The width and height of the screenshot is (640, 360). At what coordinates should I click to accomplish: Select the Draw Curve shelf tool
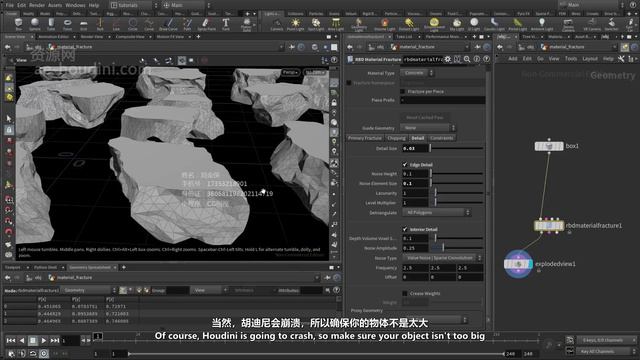tap(168, 24)
